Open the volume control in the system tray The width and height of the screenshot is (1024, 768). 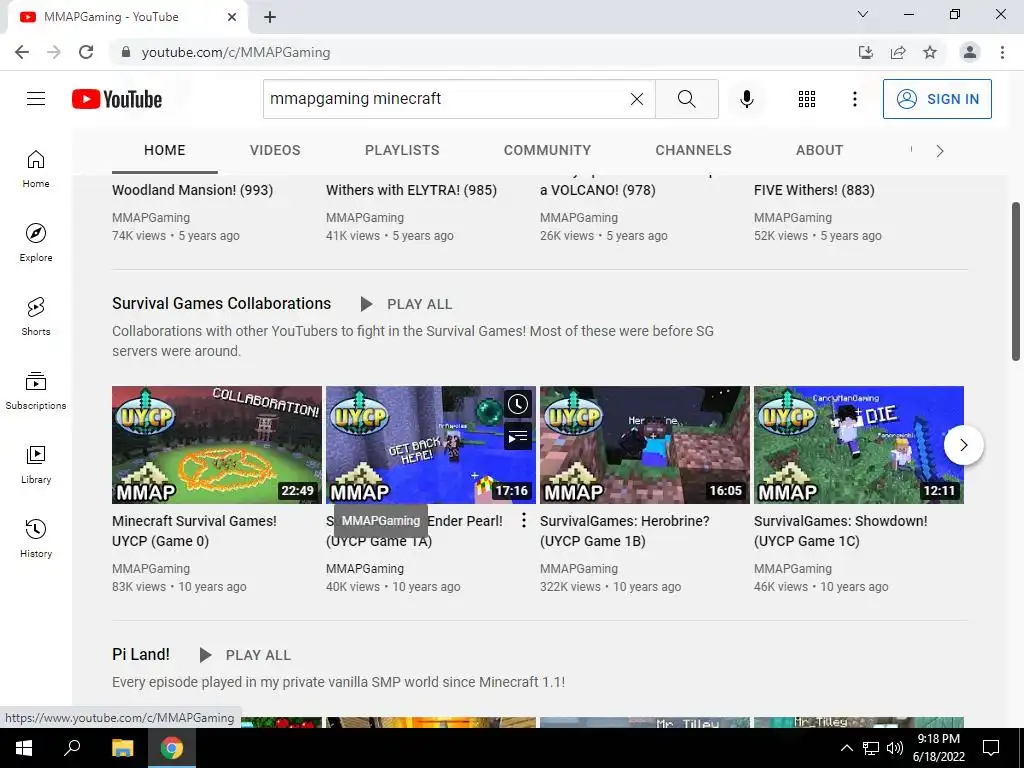pyautogui.click(x=895, y=748)
